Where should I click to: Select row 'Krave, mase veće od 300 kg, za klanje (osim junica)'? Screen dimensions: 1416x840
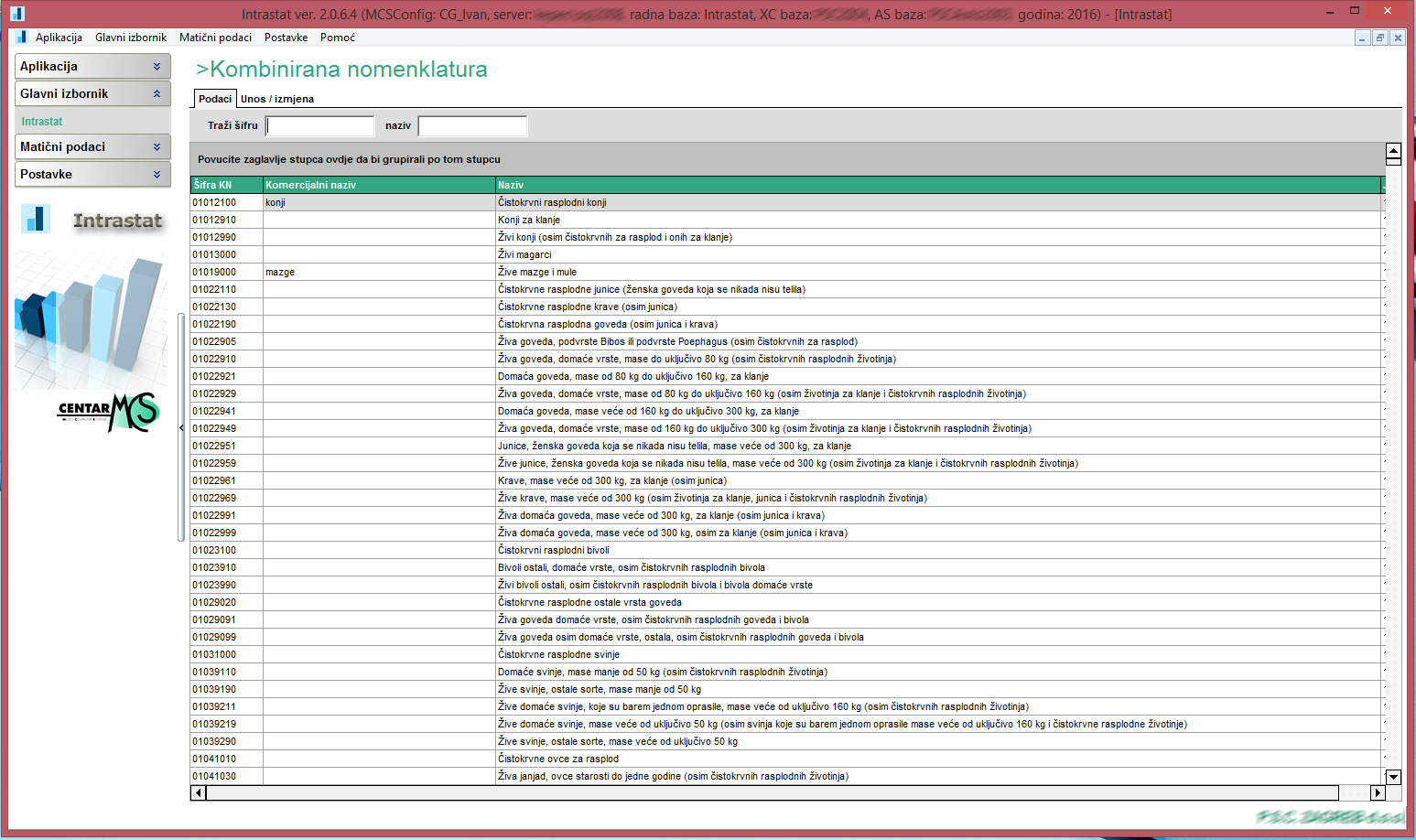click(x=787, y=480)
